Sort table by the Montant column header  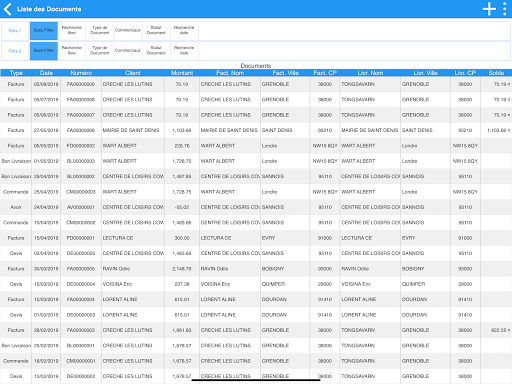coord(182,73)
